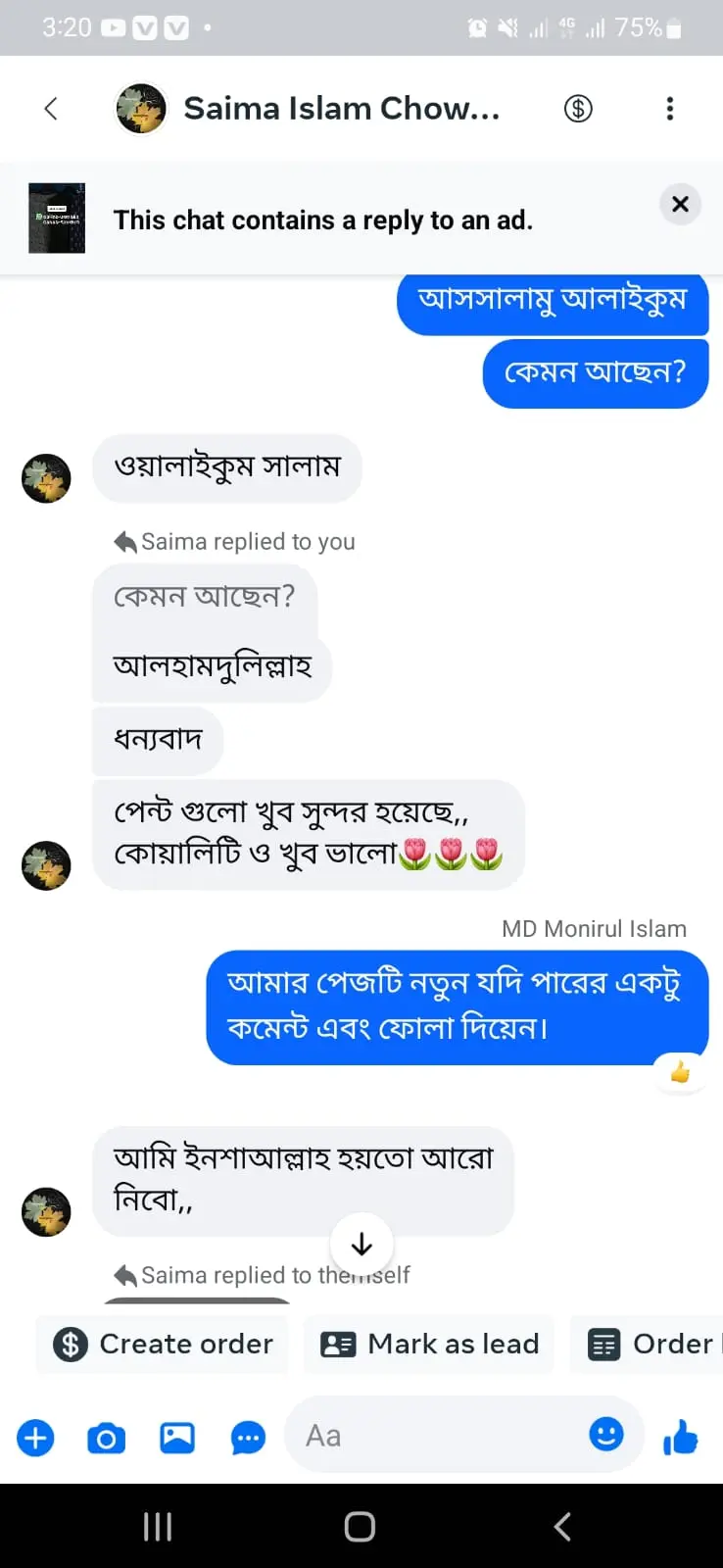The image size is (723, 1568).
Task: Tap the thumbs up reaction on message
Action: [x=680, y=1073]
